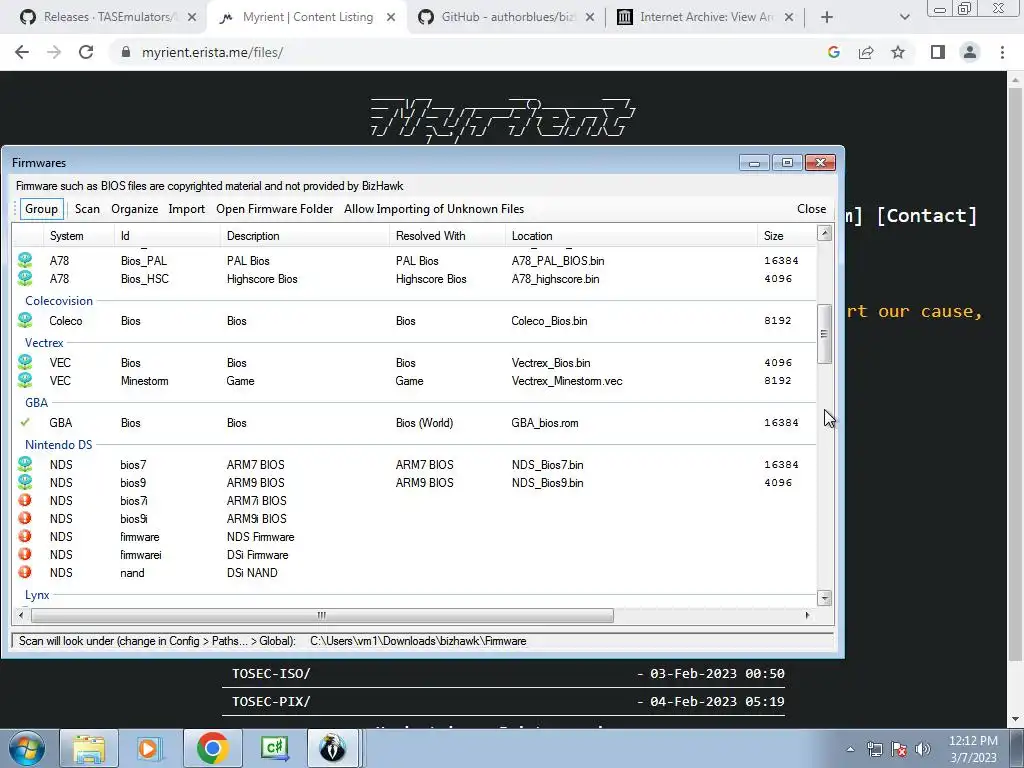Collapse the GBA group header
This screenshot has width=1024, height=768.
(x=36, y=403)
